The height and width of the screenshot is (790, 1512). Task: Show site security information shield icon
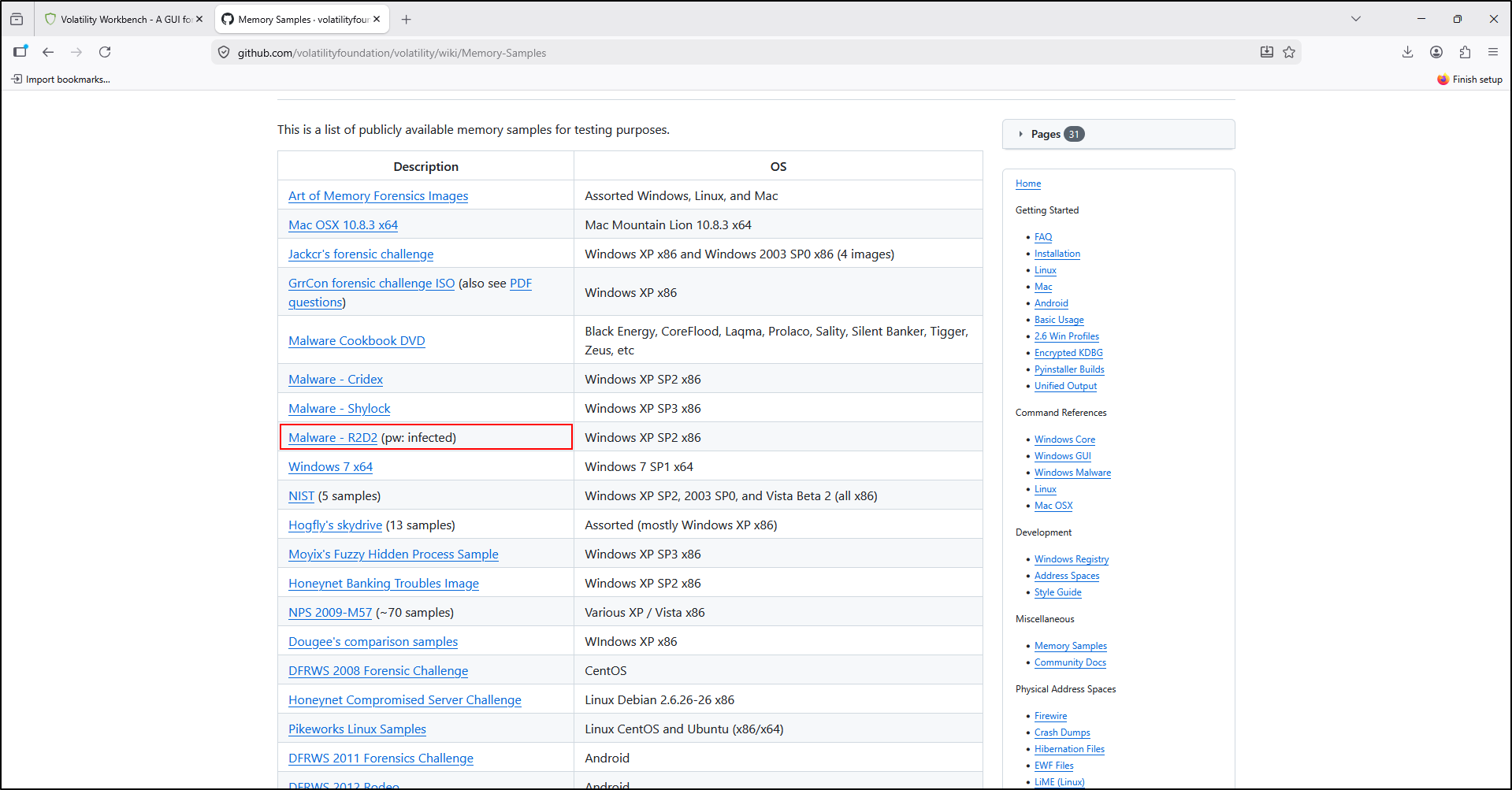coord(224,53)
